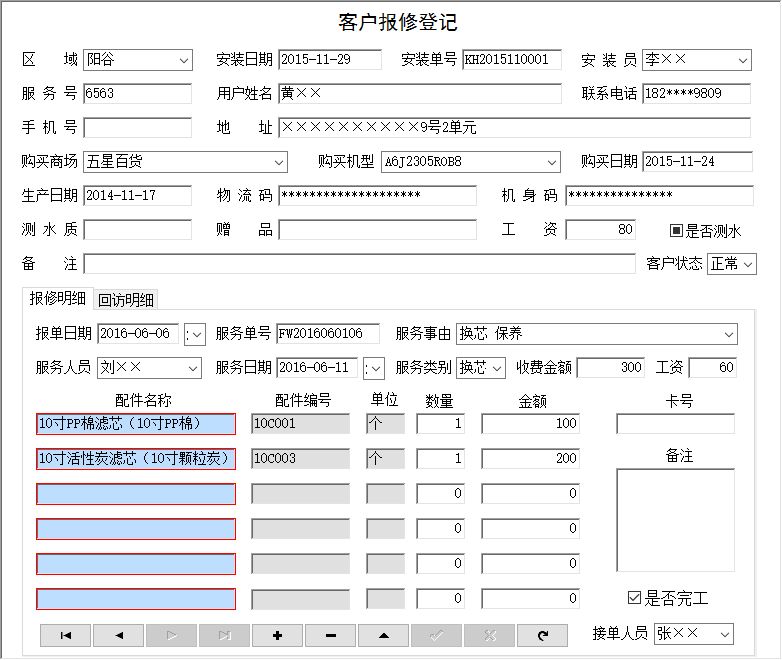Add a new record with plus button

[277, 635]
